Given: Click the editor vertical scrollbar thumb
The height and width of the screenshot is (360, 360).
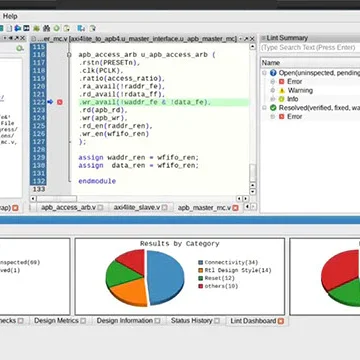Looking at the screenshot, I should 253,173.
